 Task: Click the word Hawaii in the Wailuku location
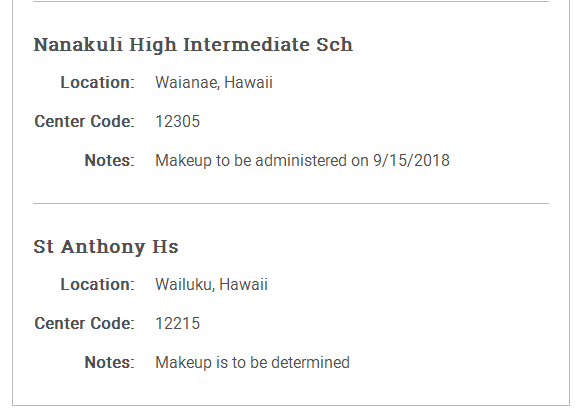[x=243, y=284]
